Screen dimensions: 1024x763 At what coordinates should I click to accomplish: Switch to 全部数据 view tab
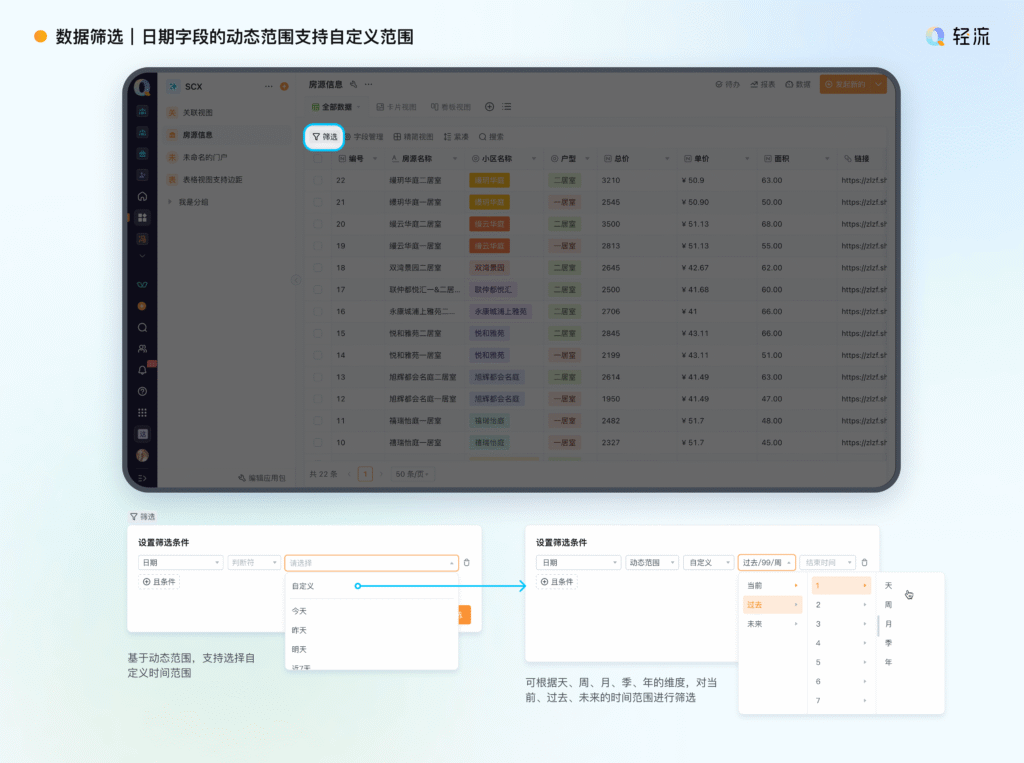coord(331,107)
